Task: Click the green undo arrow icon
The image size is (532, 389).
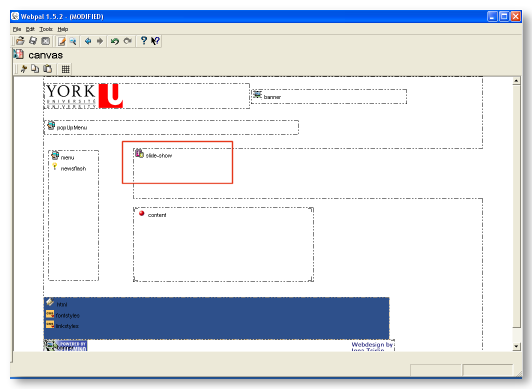Action: (x=115, y=41)
